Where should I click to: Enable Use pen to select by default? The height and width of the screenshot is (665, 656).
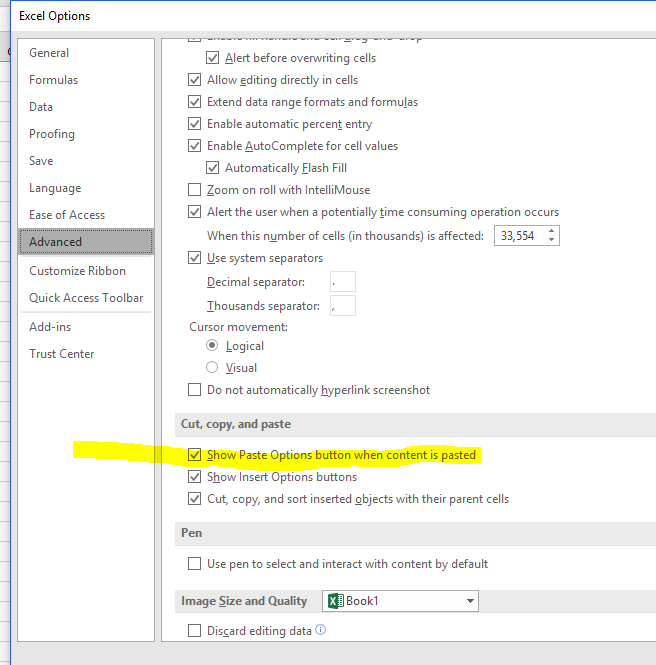(194, 564)
